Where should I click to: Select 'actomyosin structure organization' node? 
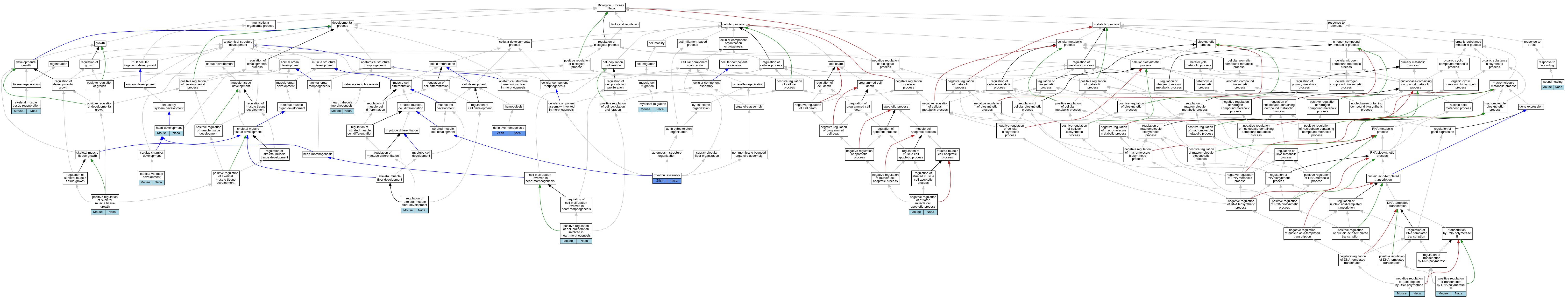click(667, 154)
